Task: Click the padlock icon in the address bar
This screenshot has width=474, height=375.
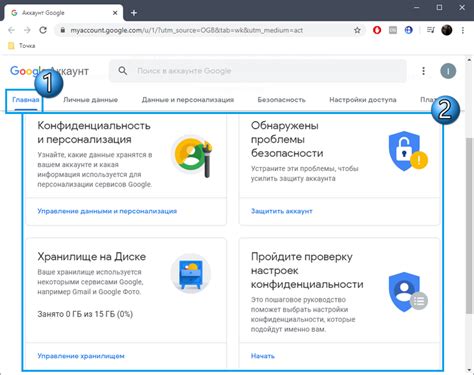Action: pyautogui.click(x=63, y=30)
